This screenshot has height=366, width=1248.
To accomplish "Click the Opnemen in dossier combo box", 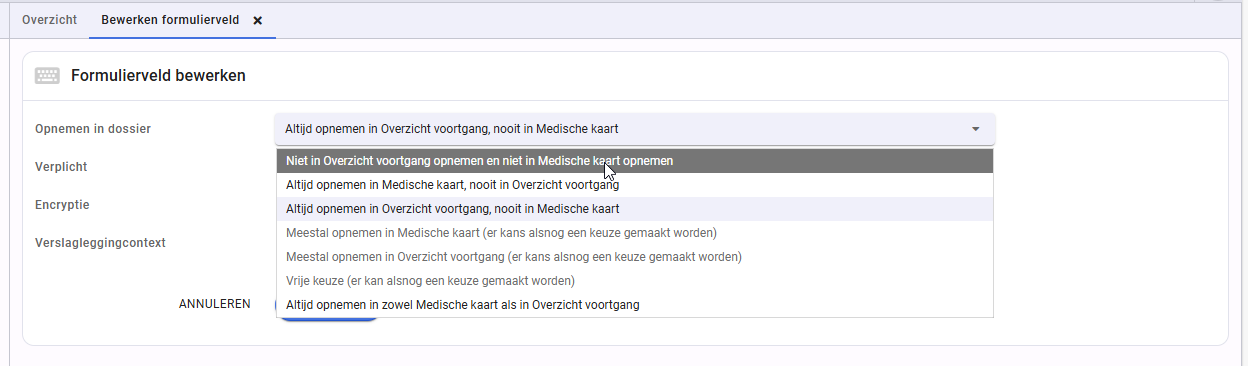I will [635, 129].
